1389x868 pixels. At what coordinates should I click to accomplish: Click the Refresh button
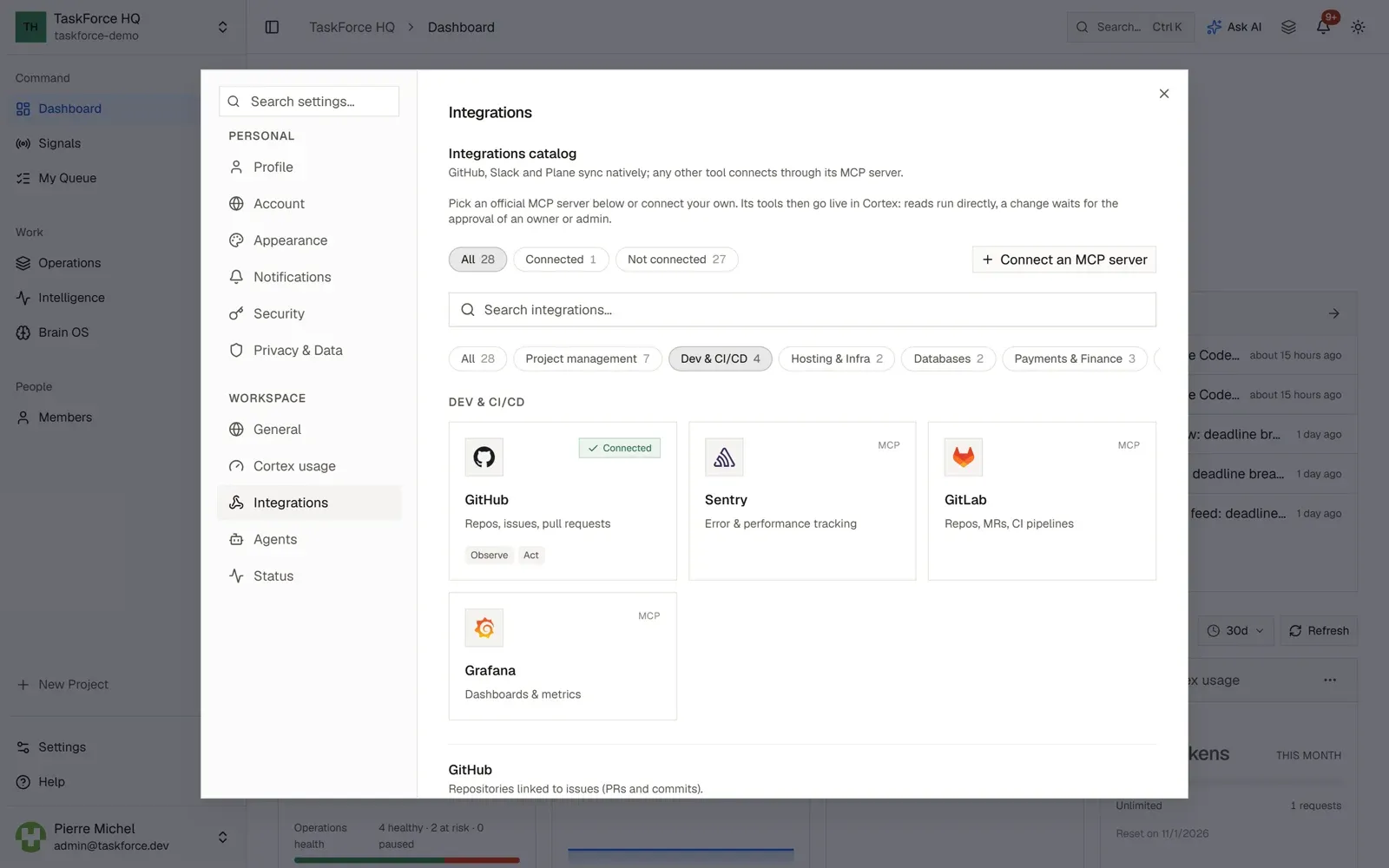click(x=1319, y=631)
